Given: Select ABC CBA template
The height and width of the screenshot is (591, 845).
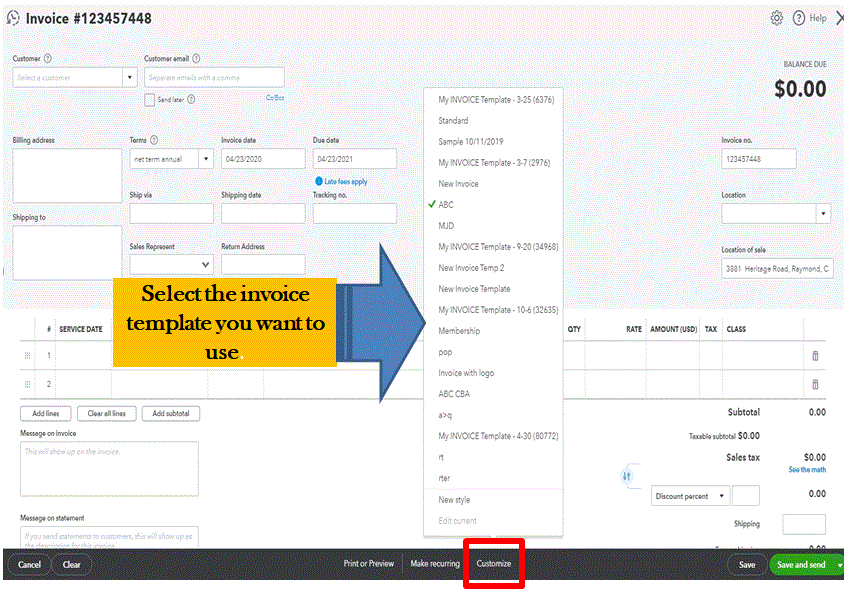Looking at the screenshot, I should click(x=454, y=394).
